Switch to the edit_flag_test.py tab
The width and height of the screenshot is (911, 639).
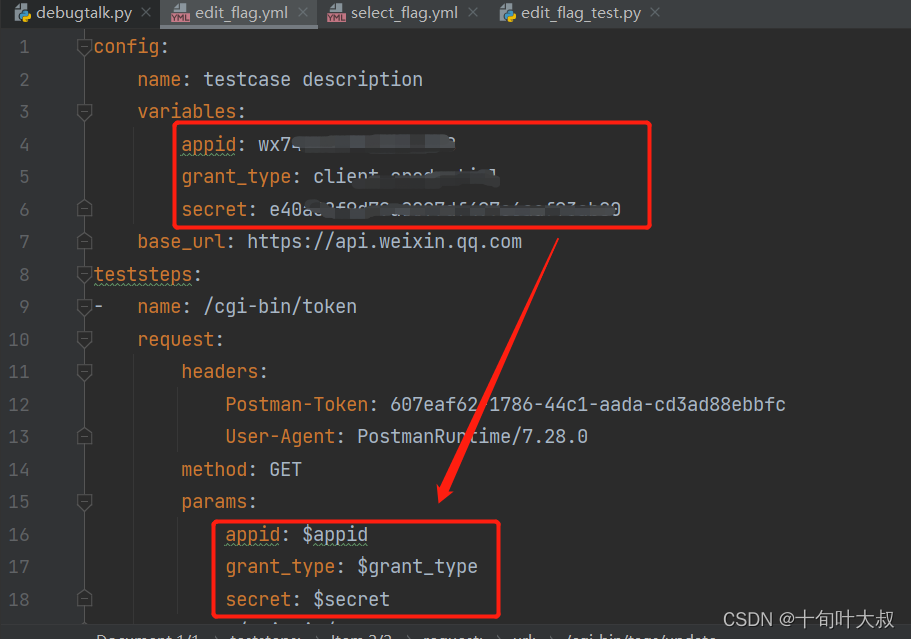(580, 13)
